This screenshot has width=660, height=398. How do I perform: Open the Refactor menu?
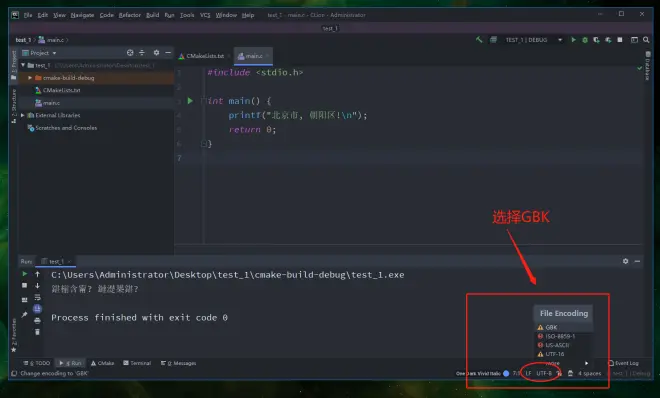coord(129,15)
